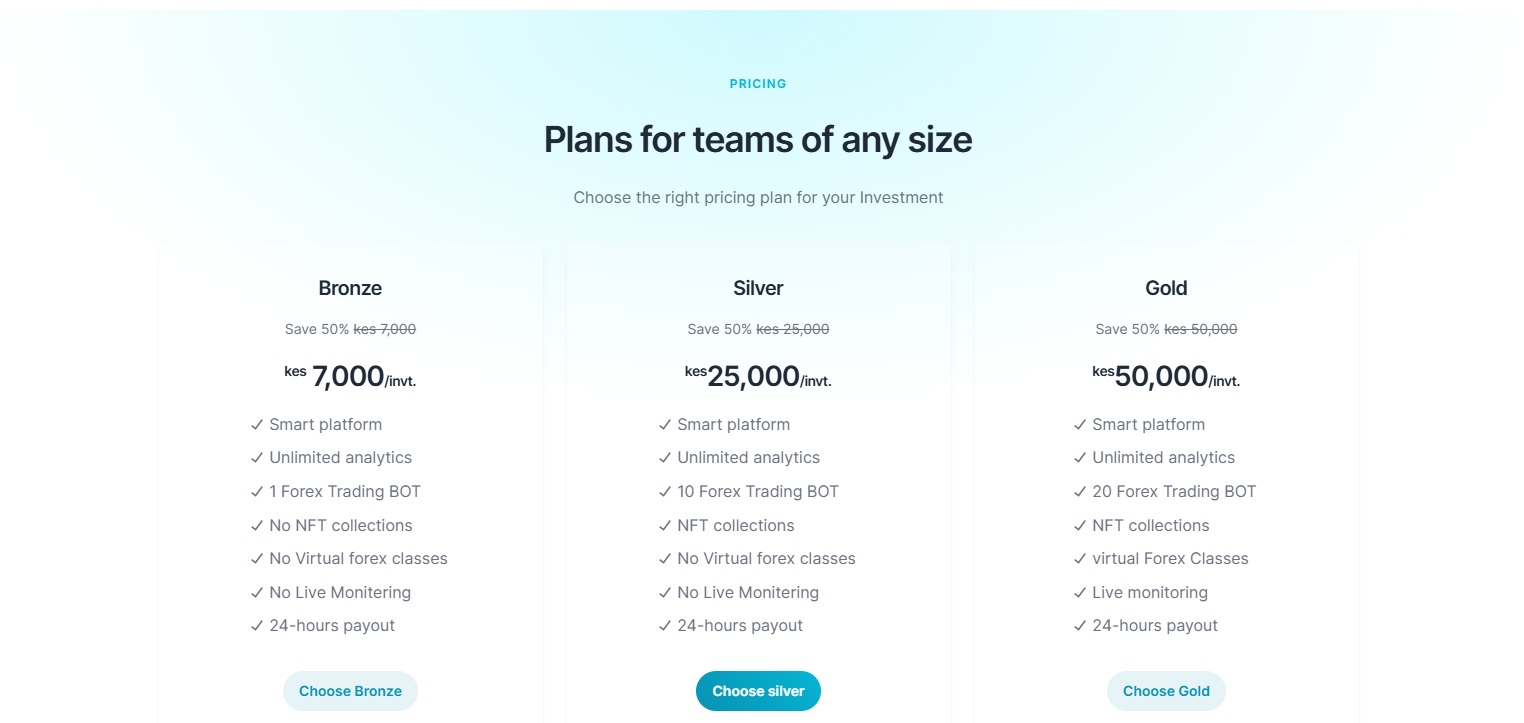Click checkmark next to 20 Forex Trading BOT

point(1080,492)
